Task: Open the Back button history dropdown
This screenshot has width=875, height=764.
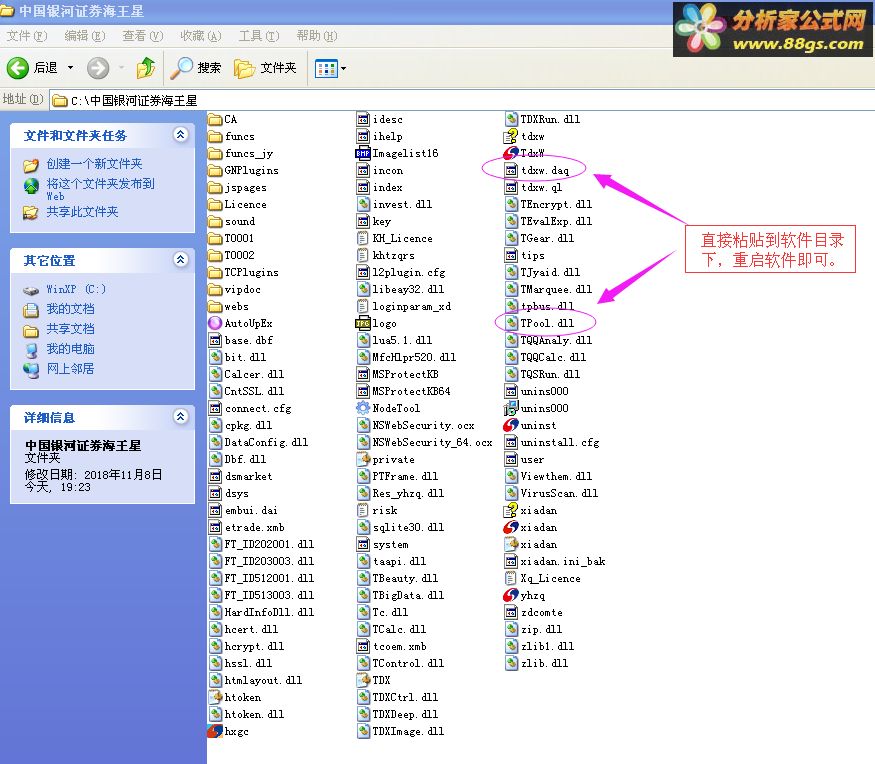Action: point(70,68)
